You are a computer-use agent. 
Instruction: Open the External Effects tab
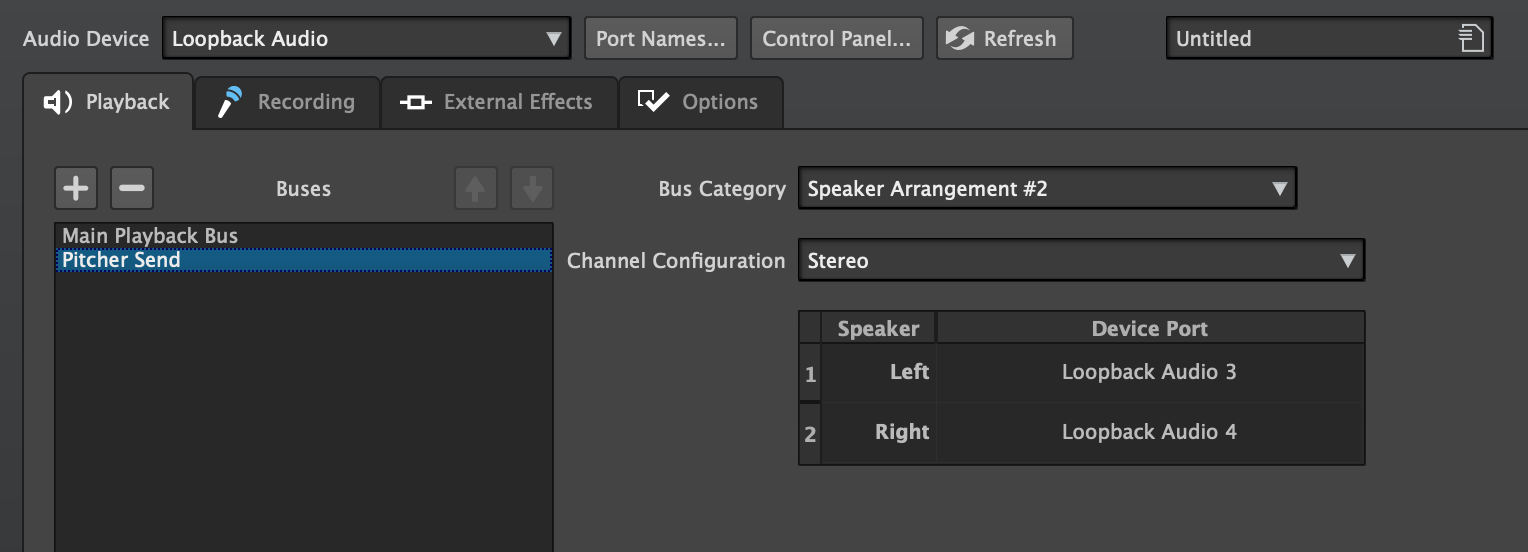pyautogui.click(x=498, y=102)
